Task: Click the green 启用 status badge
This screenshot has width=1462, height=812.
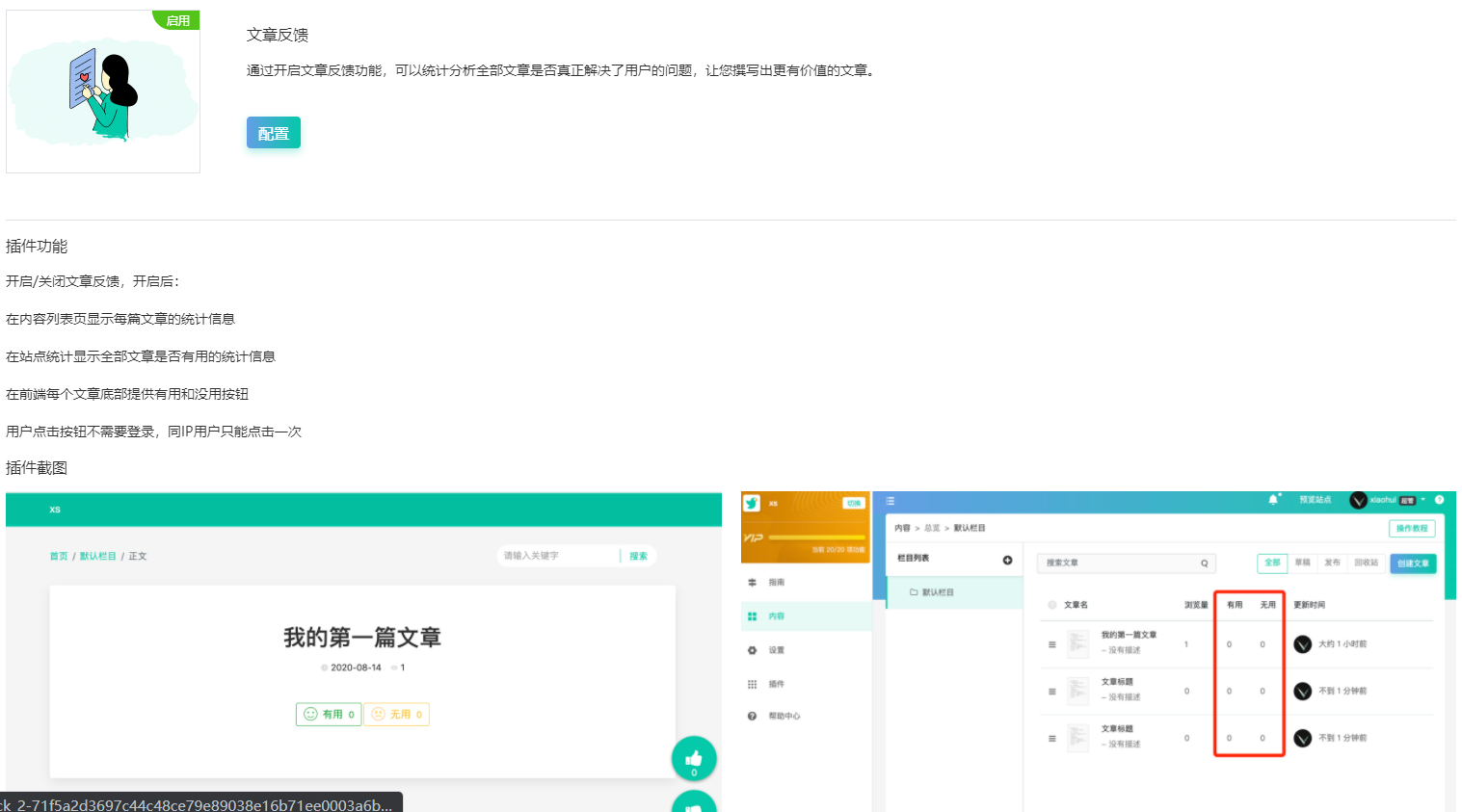Action: [x=177, y=20]
